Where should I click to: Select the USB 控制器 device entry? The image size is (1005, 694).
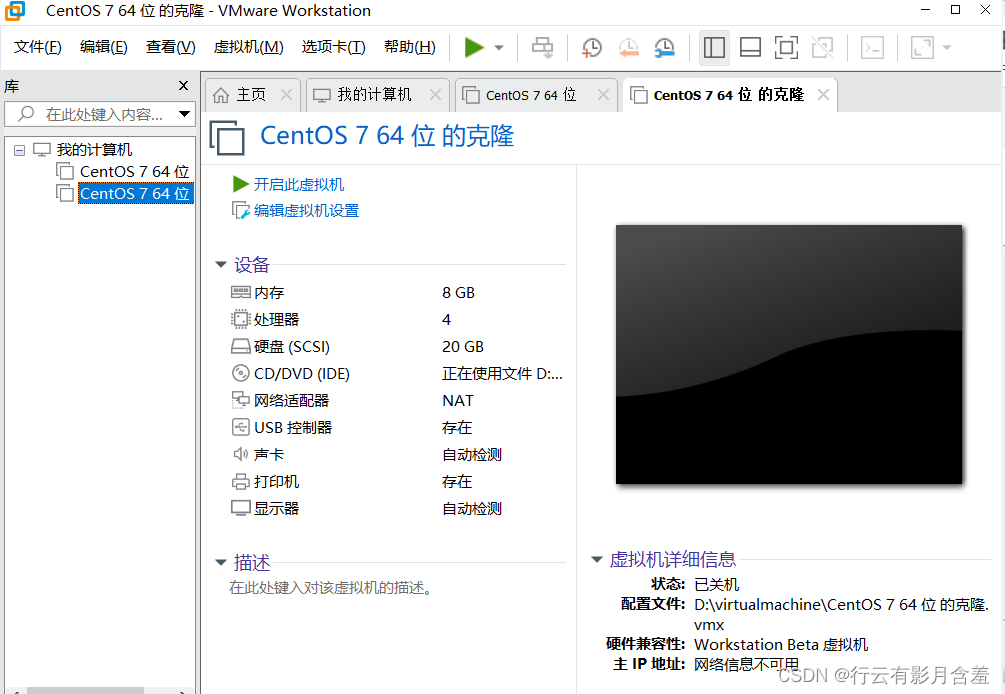[292, 427]
